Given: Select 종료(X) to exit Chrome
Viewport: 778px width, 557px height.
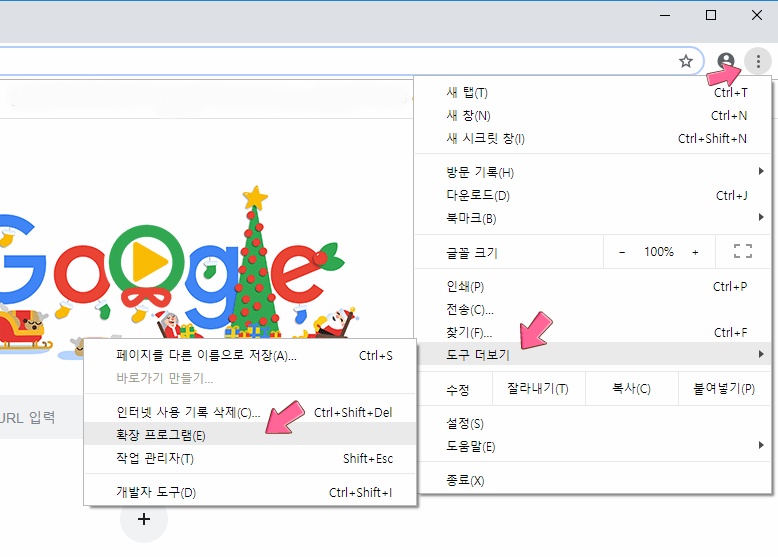Looking at the screenshot, I should 593,480.
